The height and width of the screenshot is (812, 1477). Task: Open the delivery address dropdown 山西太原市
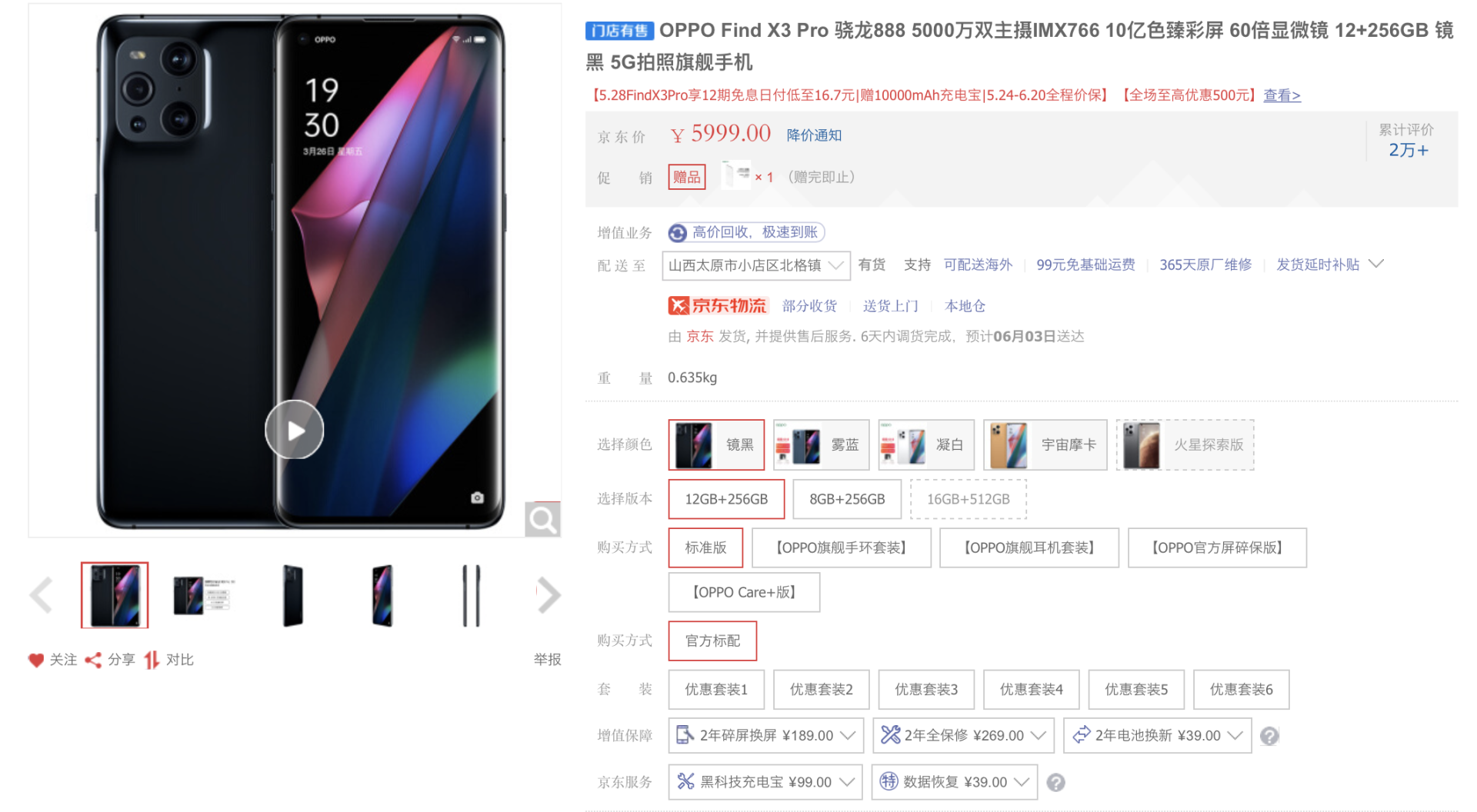click(x=756, y=265)
